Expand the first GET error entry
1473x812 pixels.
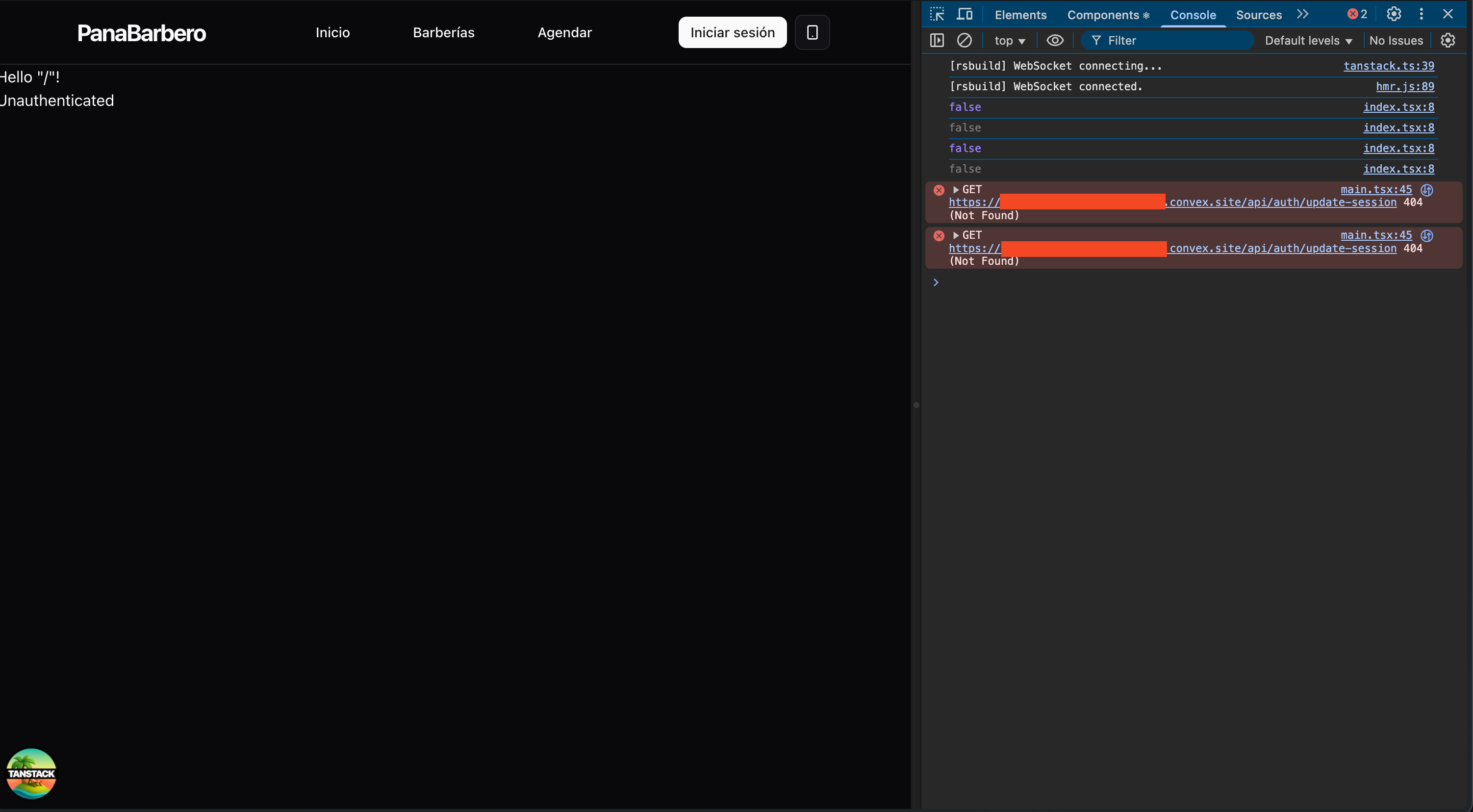click(x=956, y=189)
